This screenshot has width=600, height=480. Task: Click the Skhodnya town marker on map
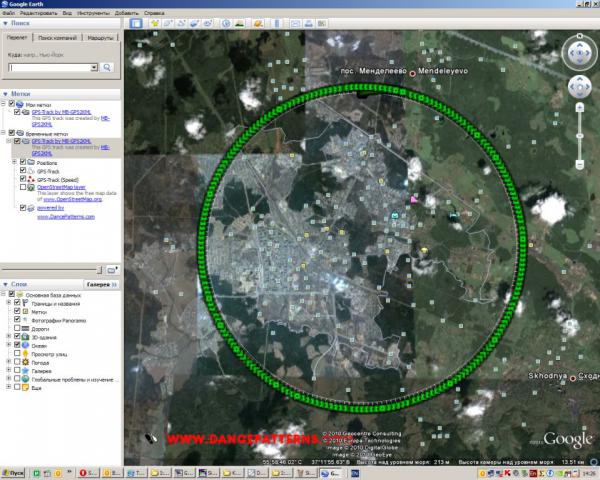tap(572, 378)
